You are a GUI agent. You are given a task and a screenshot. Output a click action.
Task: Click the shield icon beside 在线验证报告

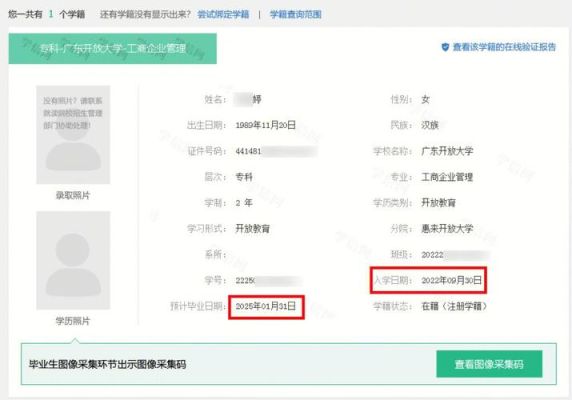tap(445, 47)
